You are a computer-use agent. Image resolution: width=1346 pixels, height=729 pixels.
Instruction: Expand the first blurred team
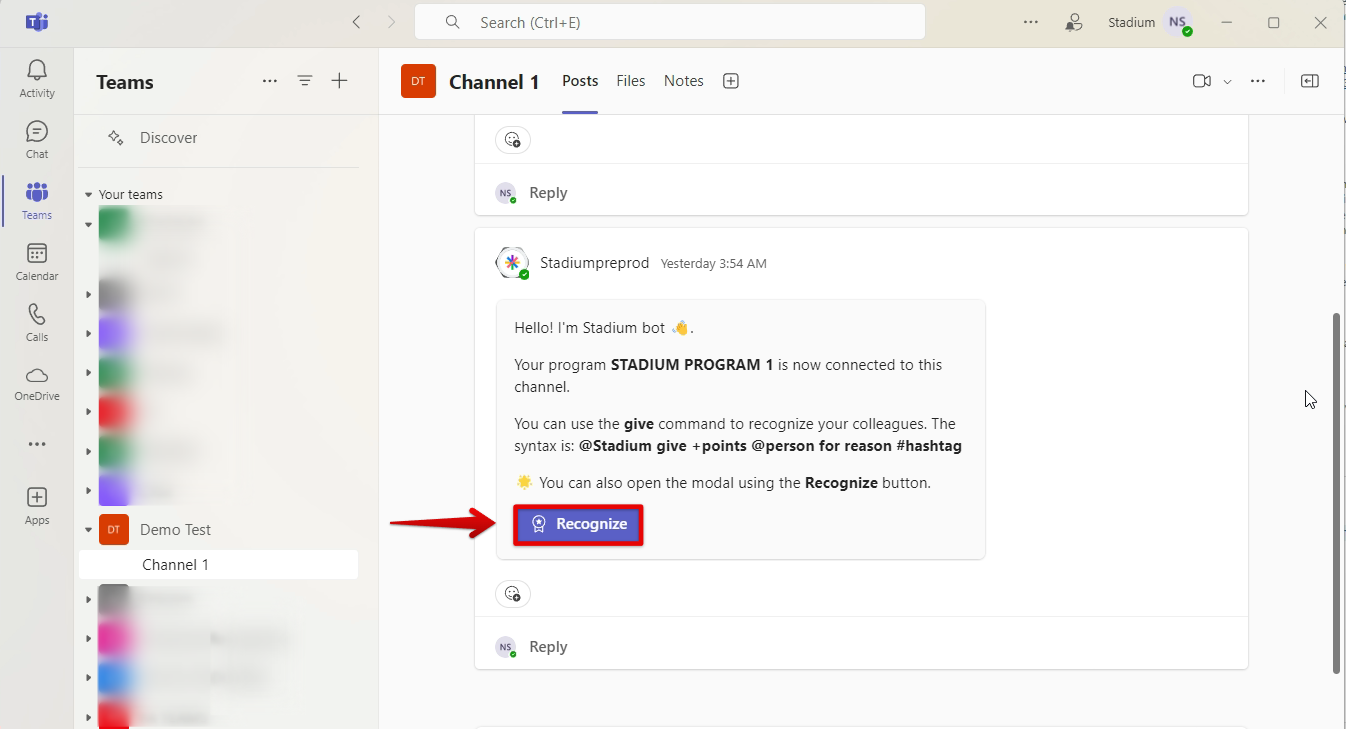point(88,224)
